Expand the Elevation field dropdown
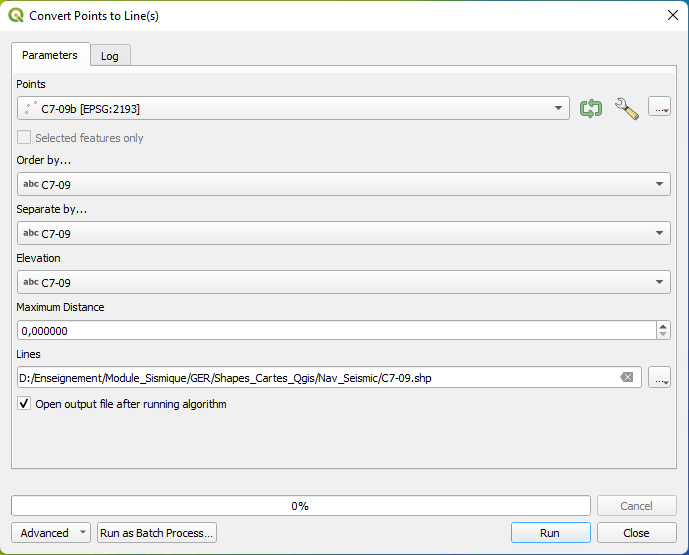The height and width of the screenshot is (555, 689). click(x=660, y=282)
